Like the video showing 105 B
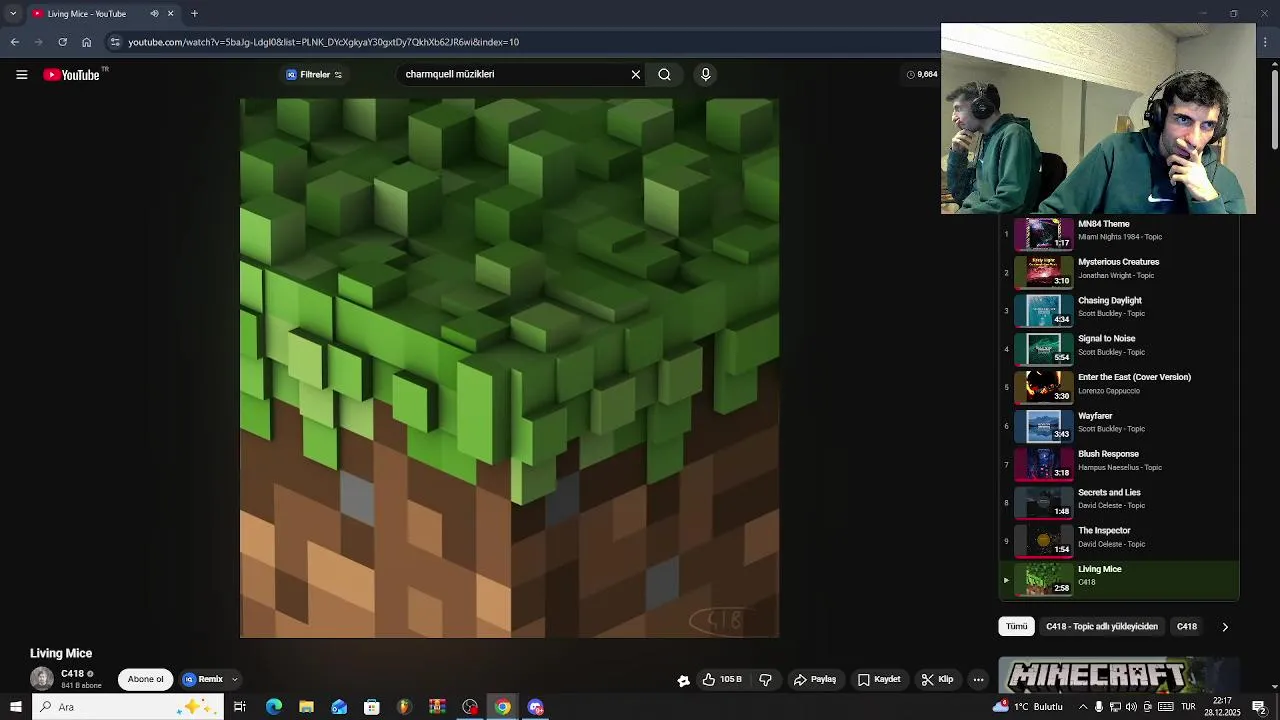 (722, 679)
